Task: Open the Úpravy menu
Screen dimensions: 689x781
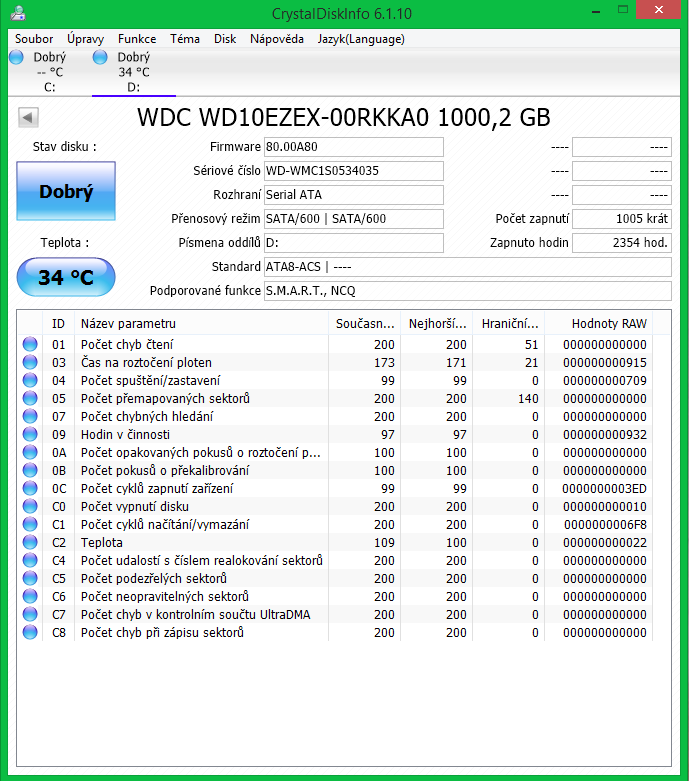Action: point(86,39)
